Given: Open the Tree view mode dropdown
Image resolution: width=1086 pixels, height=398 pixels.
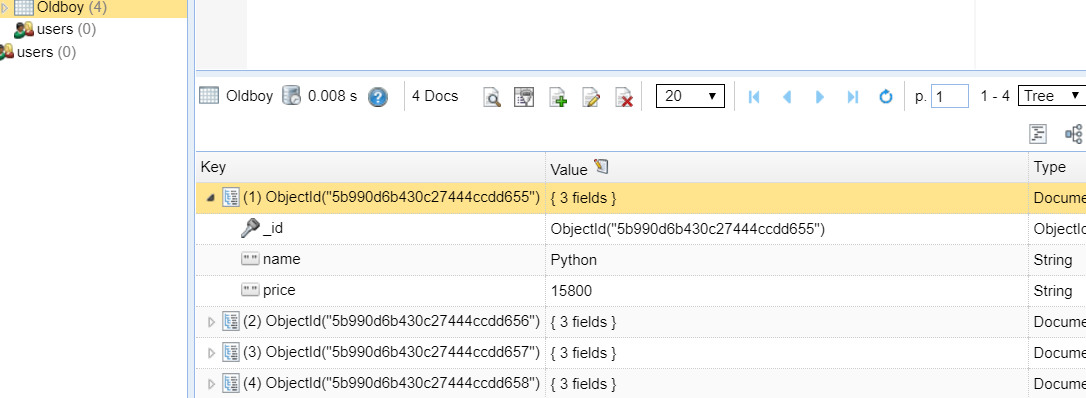Looking at the screenshot, I should pos(1051,96).
